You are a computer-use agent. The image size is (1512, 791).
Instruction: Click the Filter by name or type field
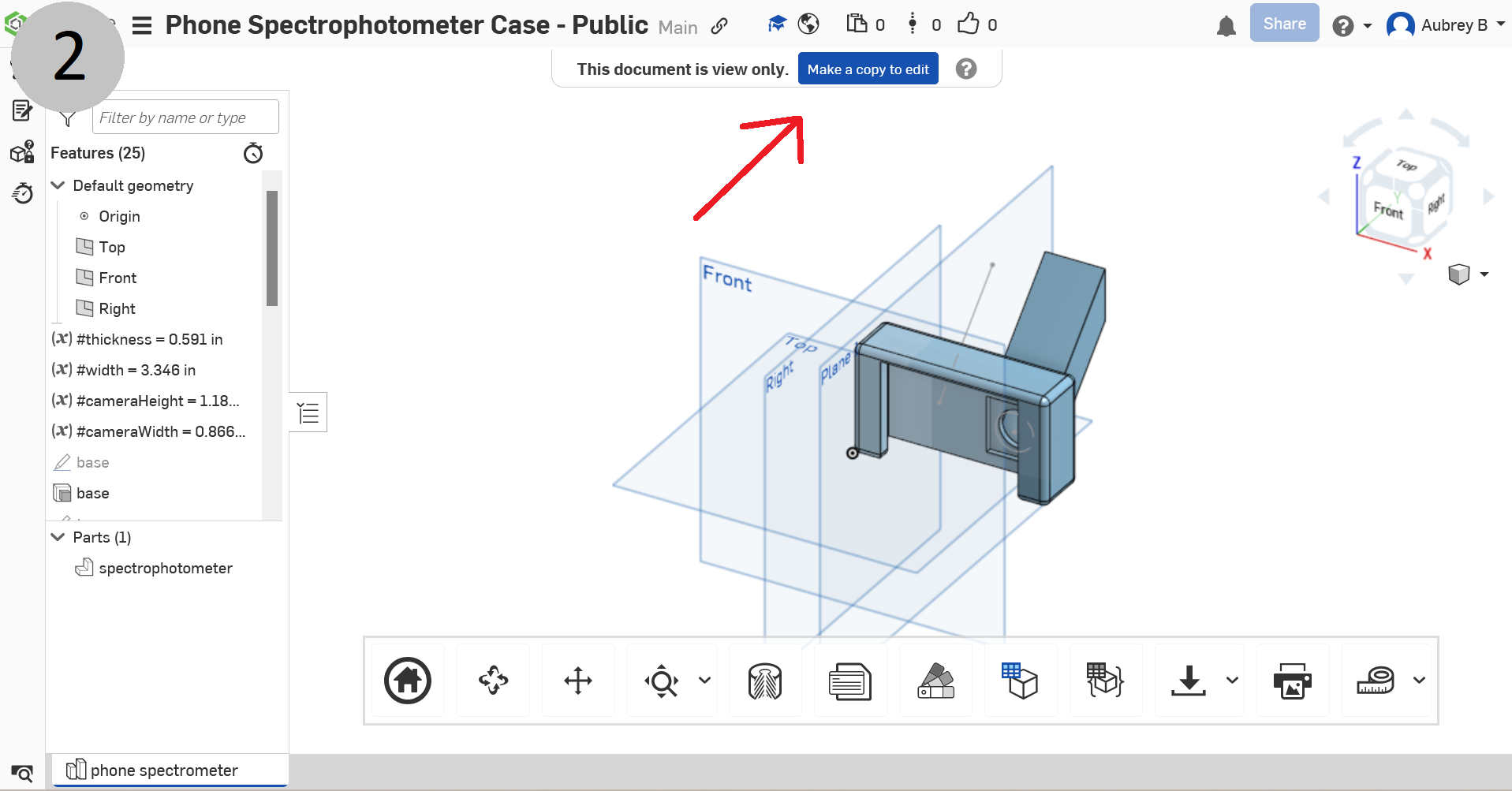[x=185, y=118]
